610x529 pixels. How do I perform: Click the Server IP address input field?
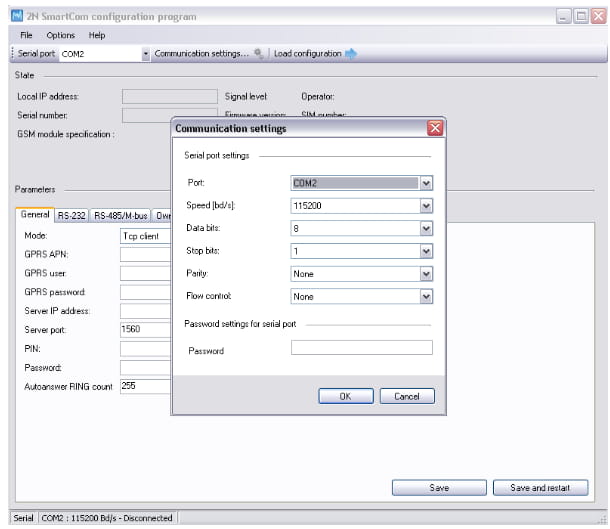[x=145, y=311]
